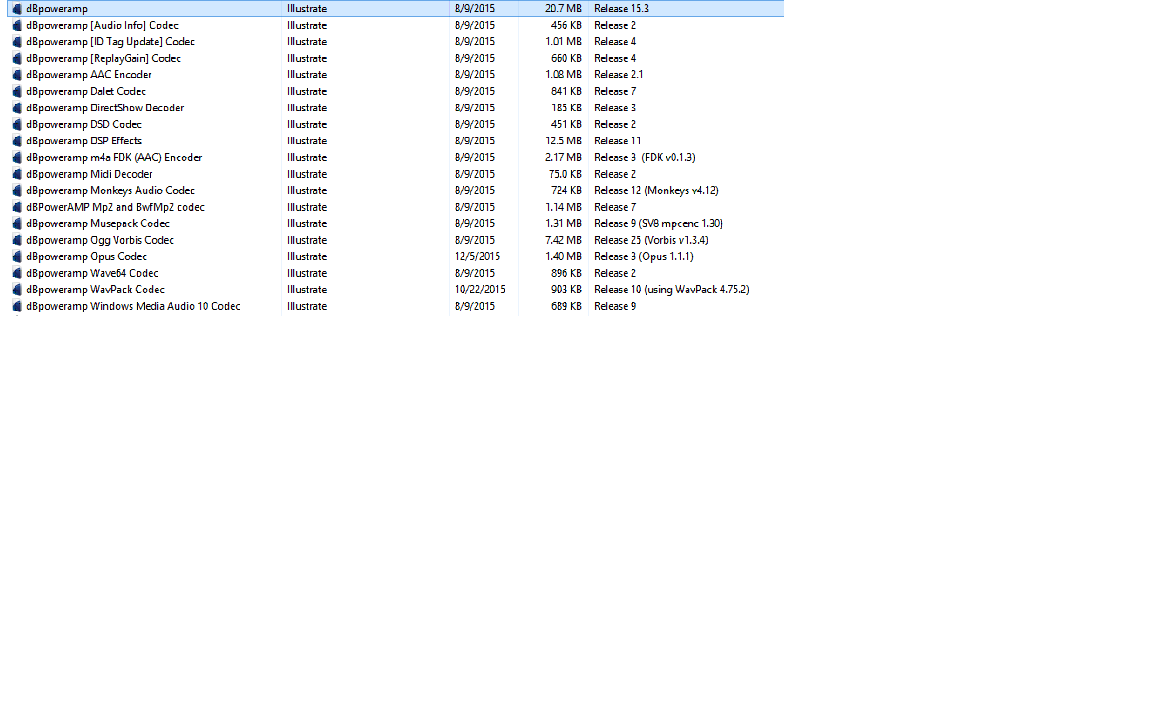This screenshot has height=720, width=1152.
Task: Select the dBpoweramp WavPack Codec name
Action: click(x=95, y=290)
